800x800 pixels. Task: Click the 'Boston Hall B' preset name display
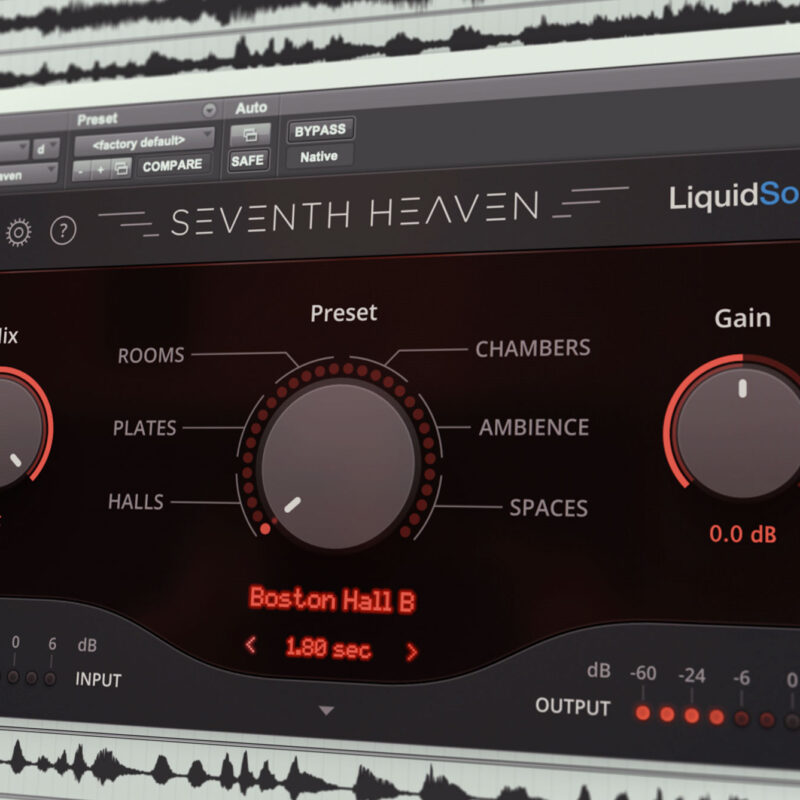point(332,599)
